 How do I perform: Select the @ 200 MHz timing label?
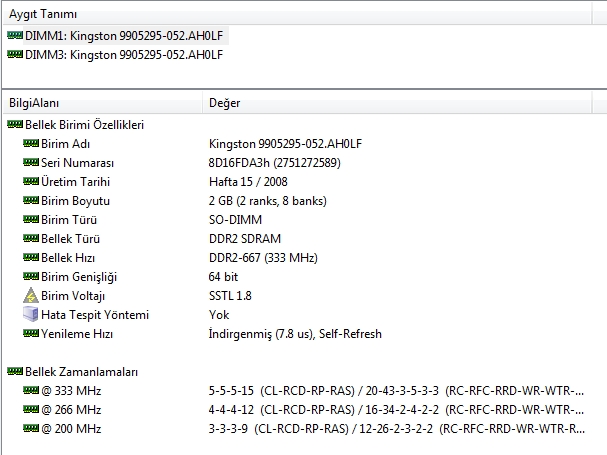point(71,428)
